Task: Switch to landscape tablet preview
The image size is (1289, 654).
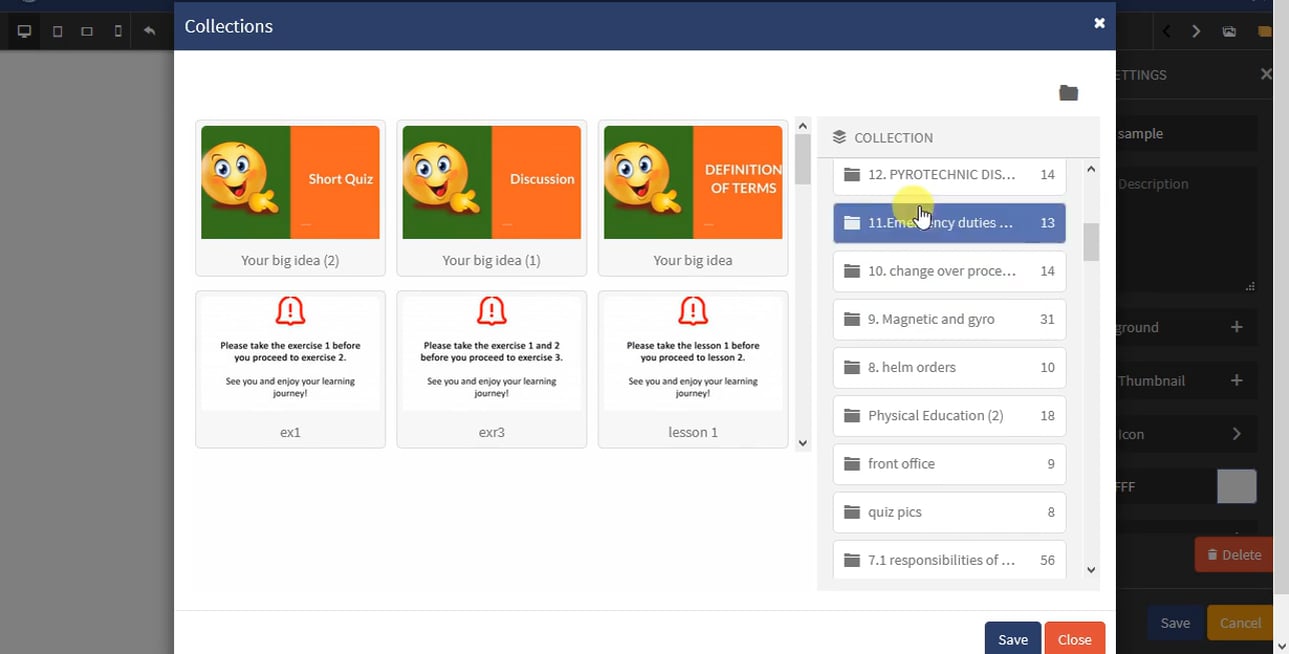Action: (x=87, y=31)
